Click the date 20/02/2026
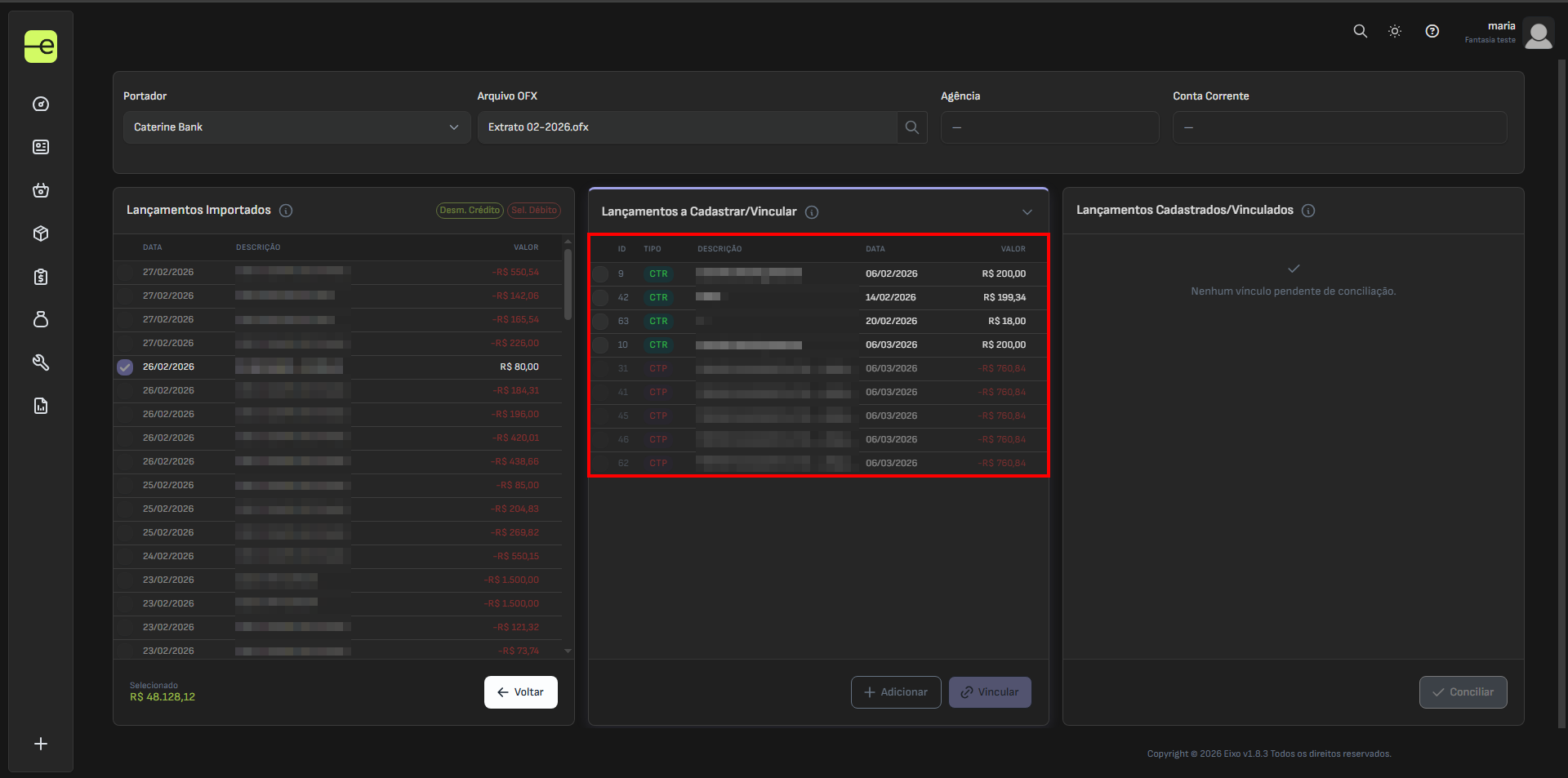Image resolution: width=1568 pixels, height=778 pixels. click(891, 322)
